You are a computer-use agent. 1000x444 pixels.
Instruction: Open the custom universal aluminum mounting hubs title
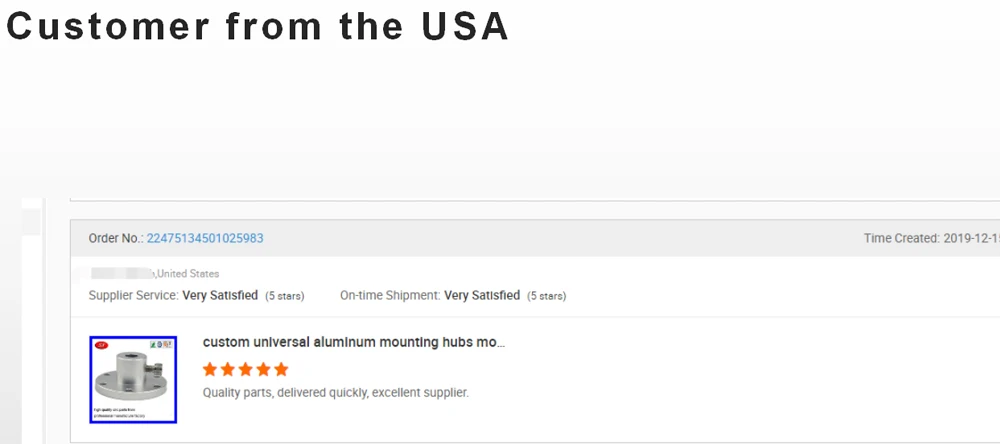click(x=353, y=342)
